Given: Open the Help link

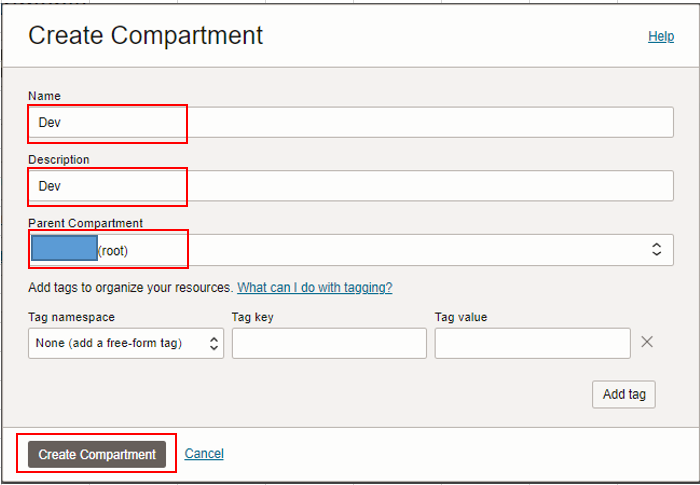Looking at the screenshot, I should pos(661,36).
